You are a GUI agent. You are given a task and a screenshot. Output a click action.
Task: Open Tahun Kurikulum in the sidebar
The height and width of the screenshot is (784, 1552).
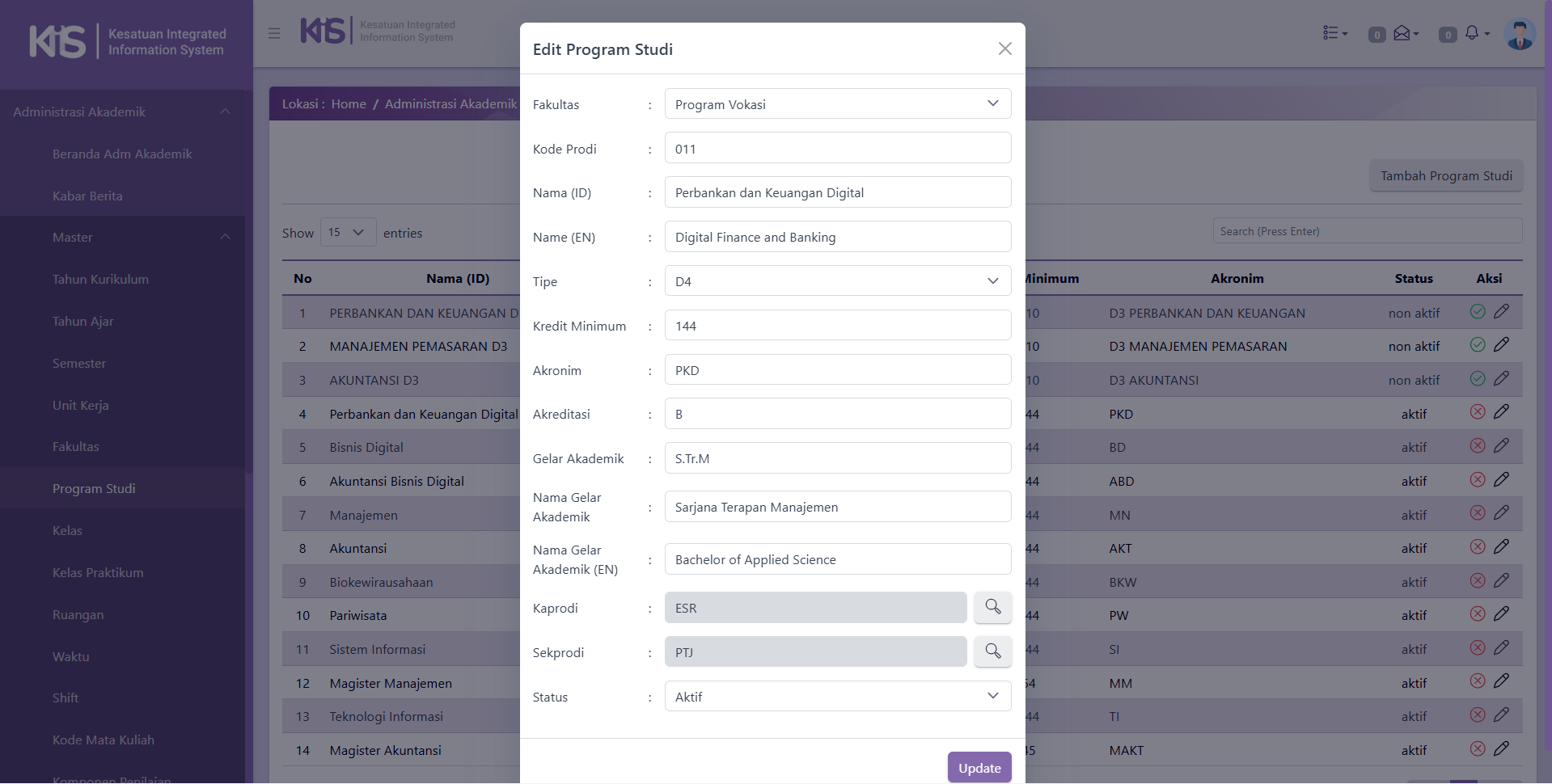(100, 280)
